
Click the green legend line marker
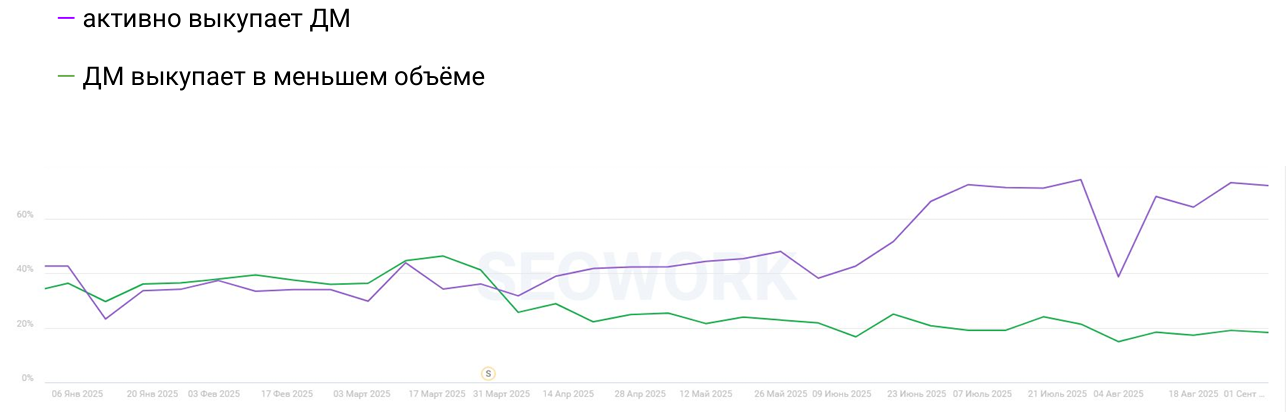coord(67,77)
